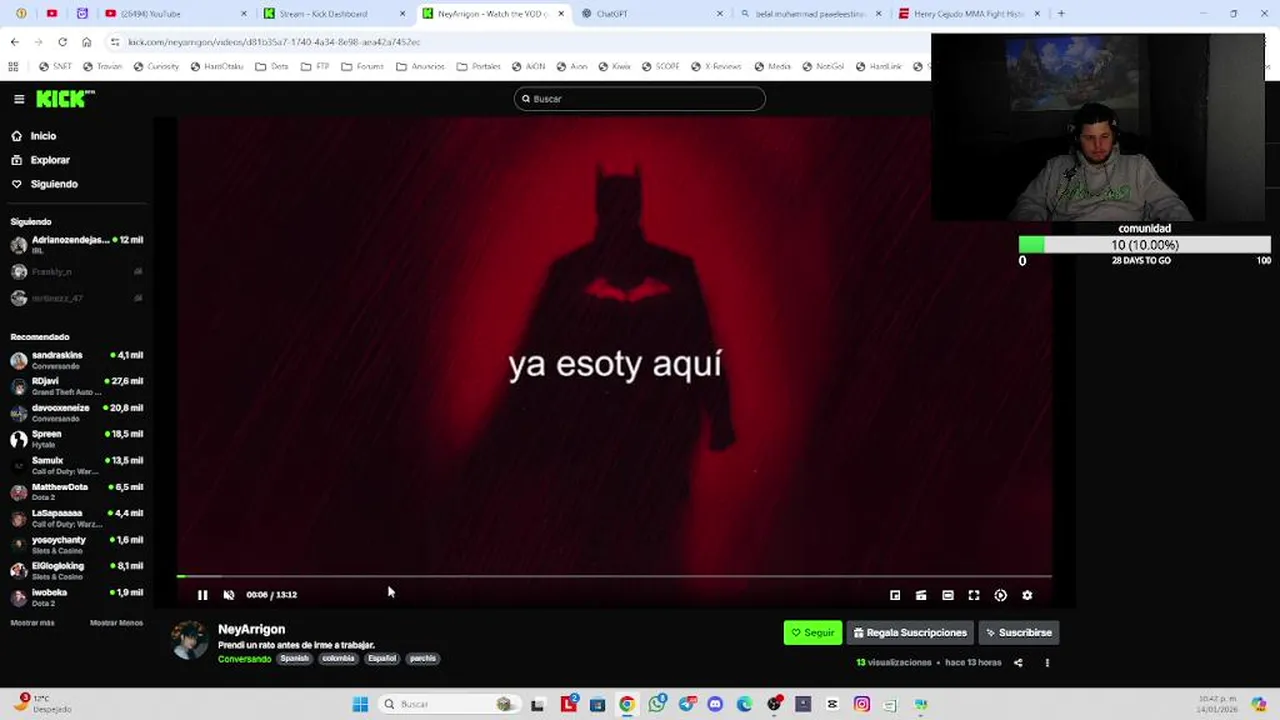The height and width of the screenshot is (720, 1280).
Task: Open NeyArrigon channel avatar
Action: 190,640
